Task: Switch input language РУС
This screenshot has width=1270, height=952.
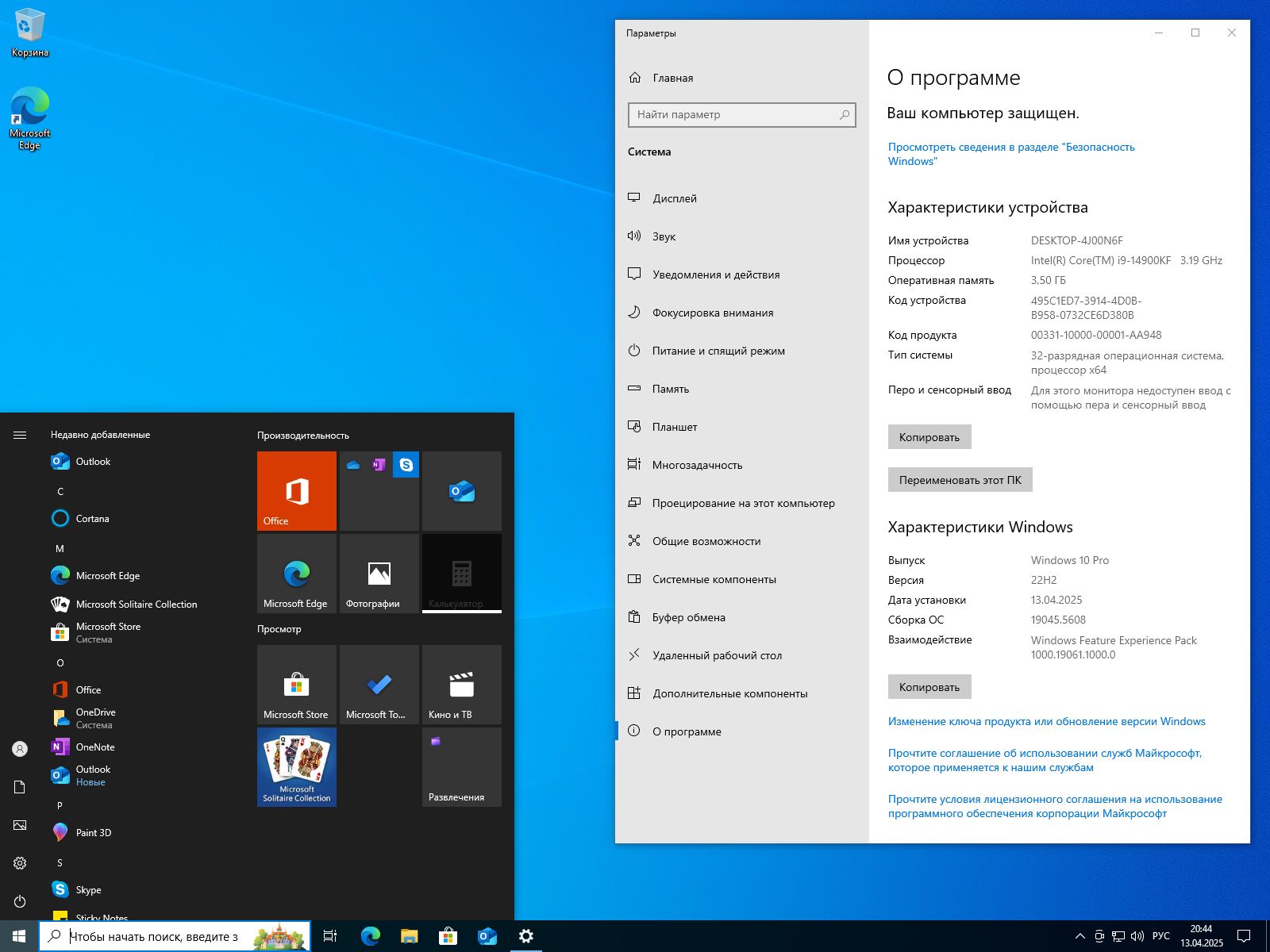Action: 1160,936
